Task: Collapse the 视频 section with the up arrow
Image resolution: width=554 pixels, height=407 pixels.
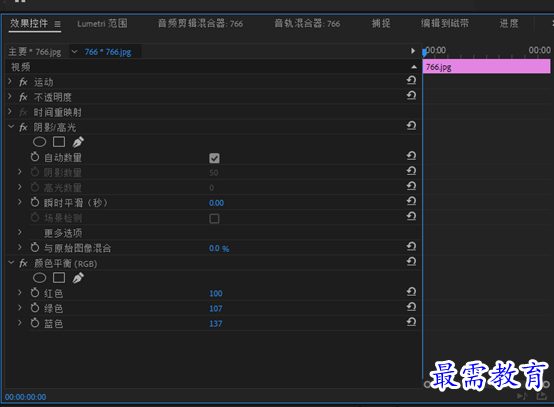Action: [414, 67]
